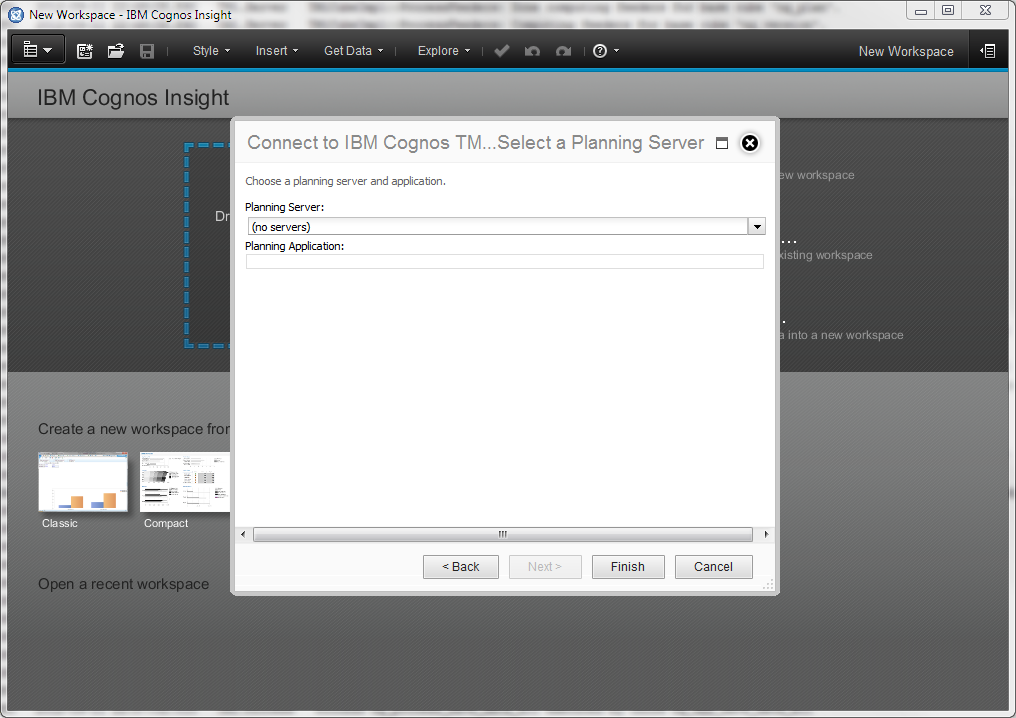Screen dimensions: 1016x718
Task: Select the Compact workspace template thumbnail
Action: pyautogui.click(x=185, y=483)
